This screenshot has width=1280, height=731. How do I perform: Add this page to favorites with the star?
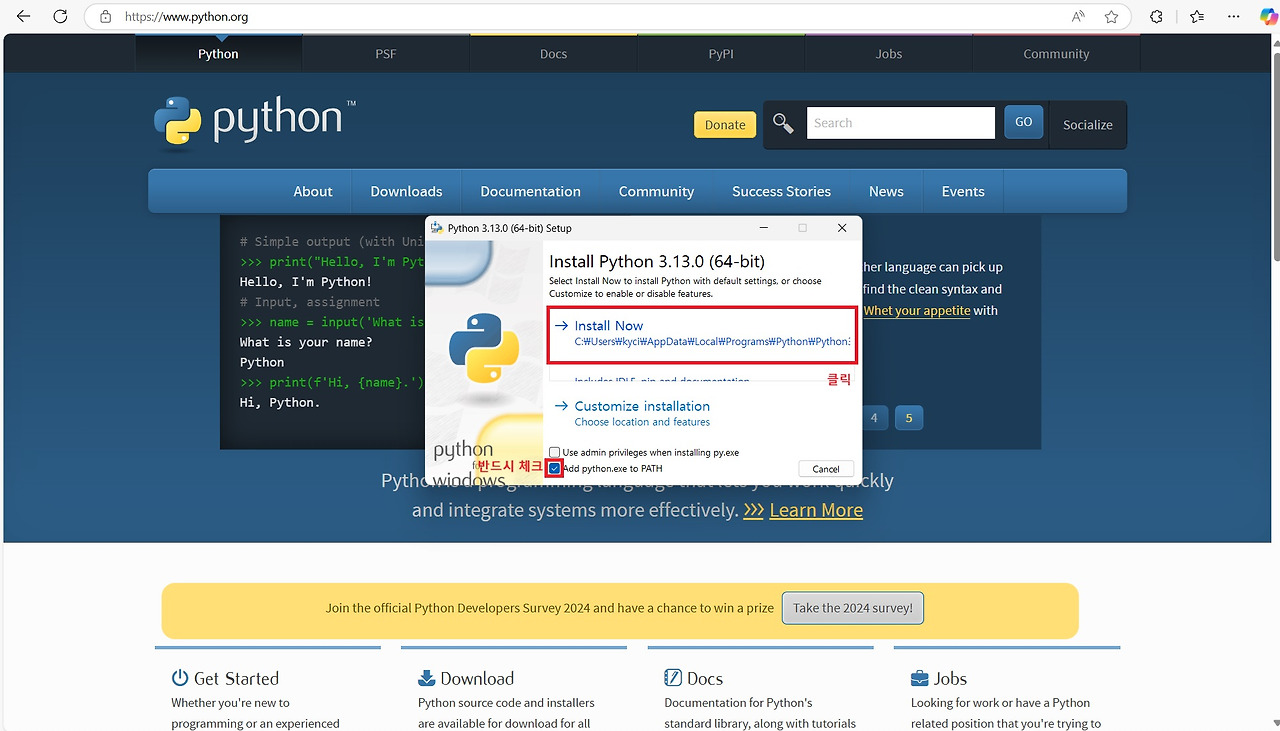(x=1111, y=17)
